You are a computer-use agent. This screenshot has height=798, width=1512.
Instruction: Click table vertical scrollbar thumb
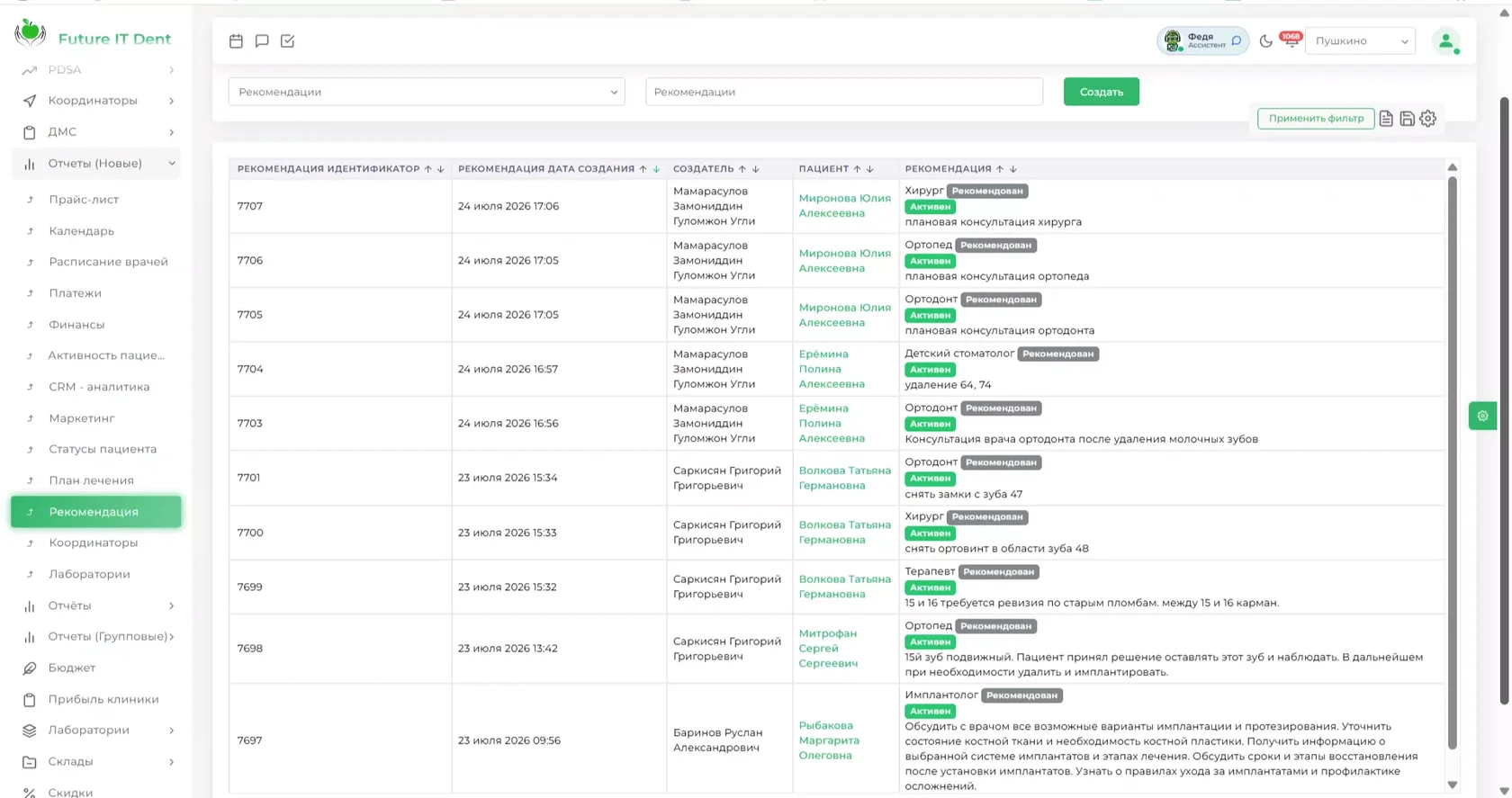[1452, 462]
